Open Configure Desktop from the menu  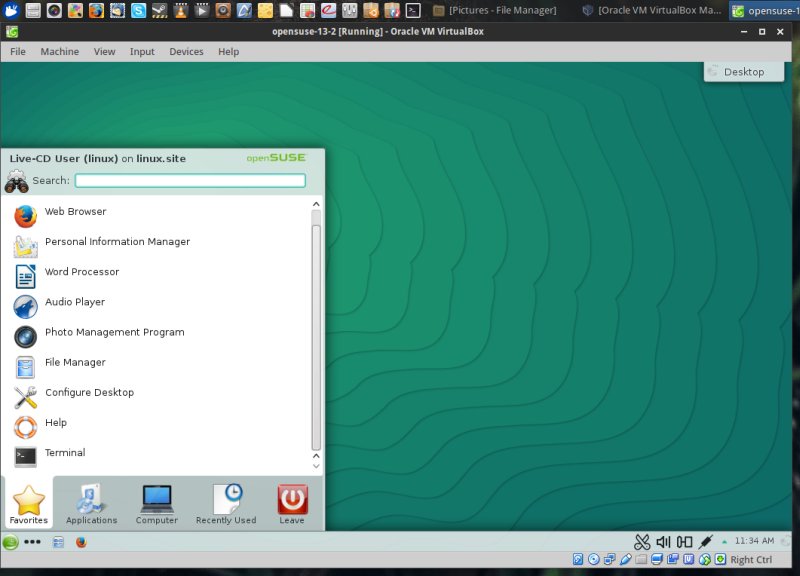(90, 392)
